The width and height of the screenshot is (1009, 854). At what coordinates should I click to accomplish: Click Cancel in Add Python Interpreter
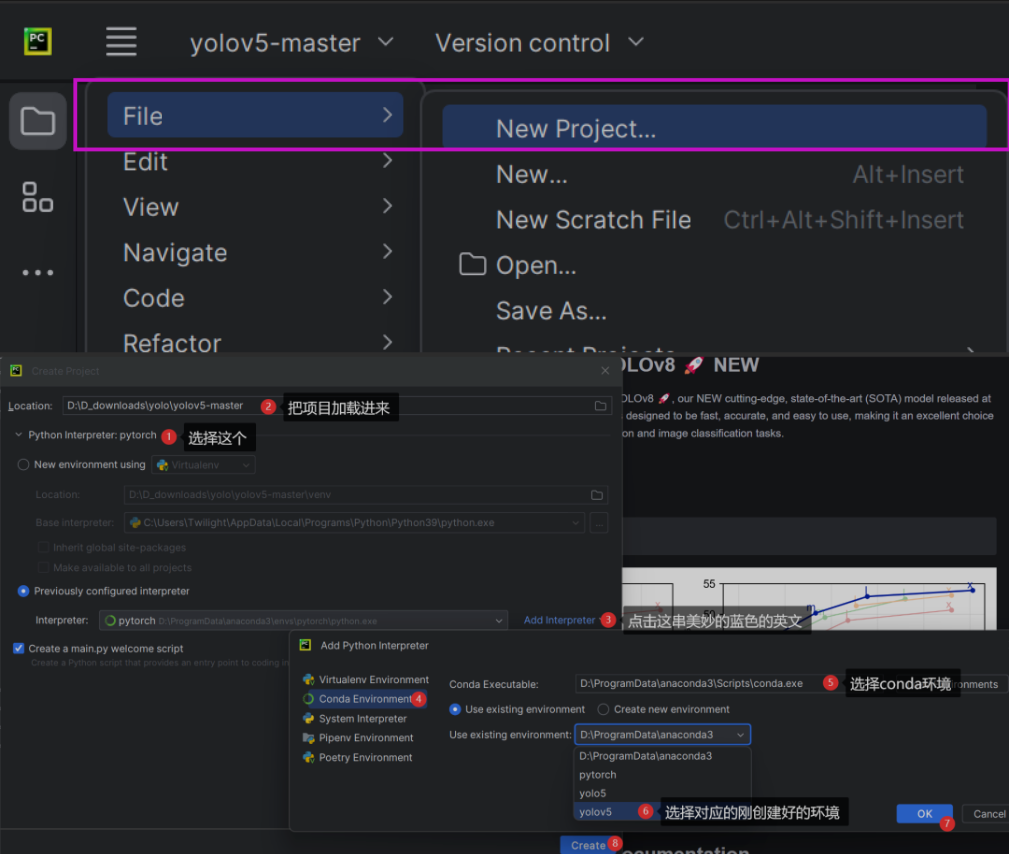[x=989, y=813]
